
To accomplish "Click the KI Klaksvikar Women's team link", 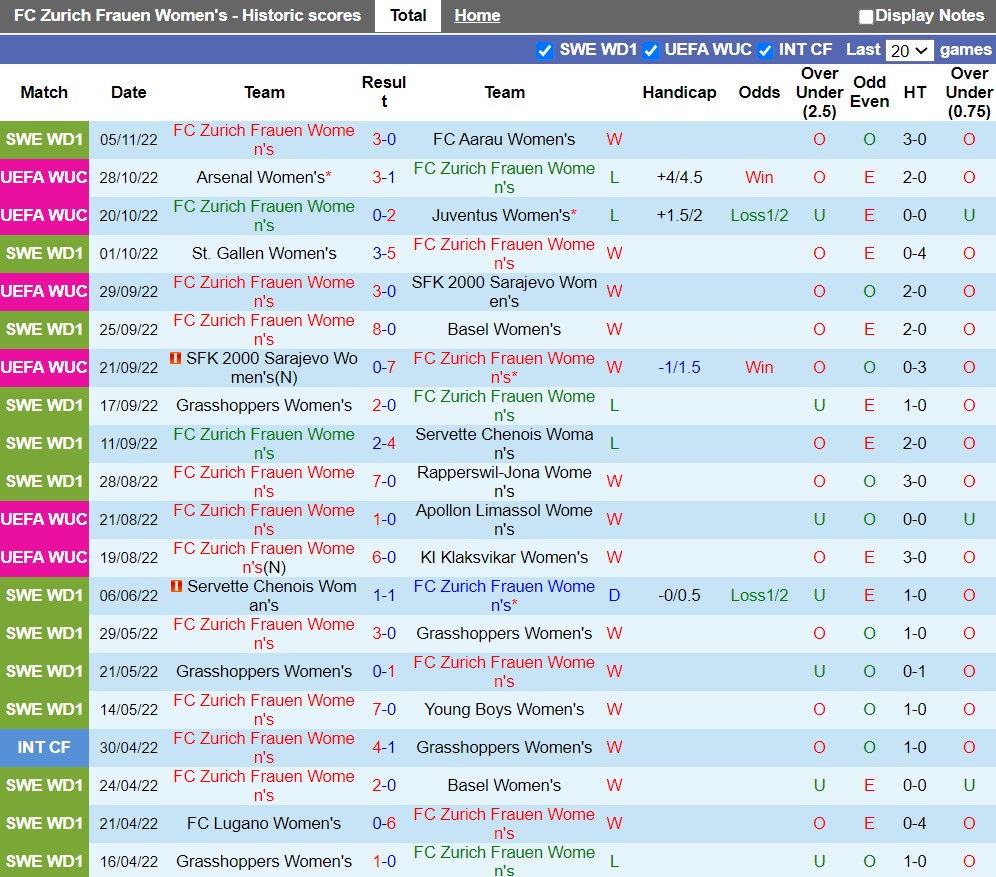I will (x=504, y=557).
